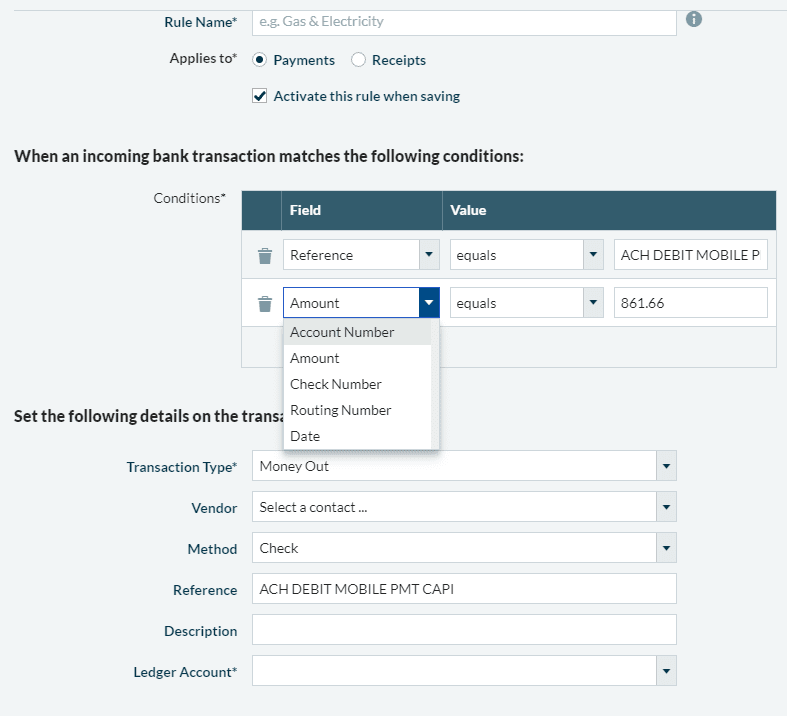Open the Ledger Account dropdown arrow
The width and height of the screenshot is (787, 716).
pyautogui.click(x=667, y=671)
